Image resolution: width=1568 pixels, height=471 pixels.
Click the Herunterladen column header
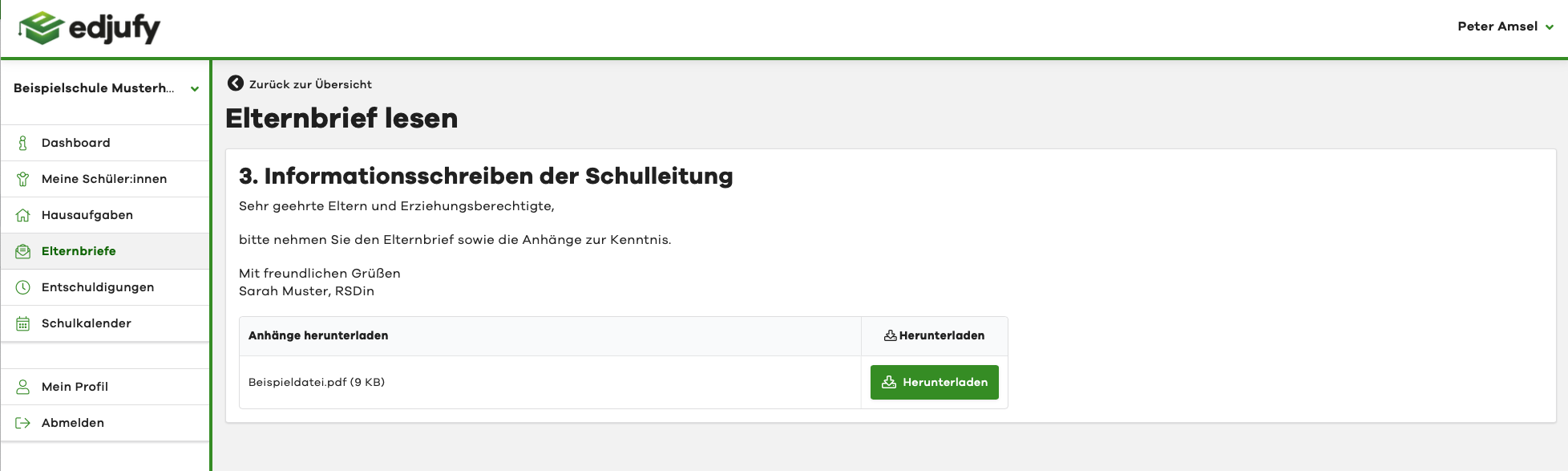[934, 336]
